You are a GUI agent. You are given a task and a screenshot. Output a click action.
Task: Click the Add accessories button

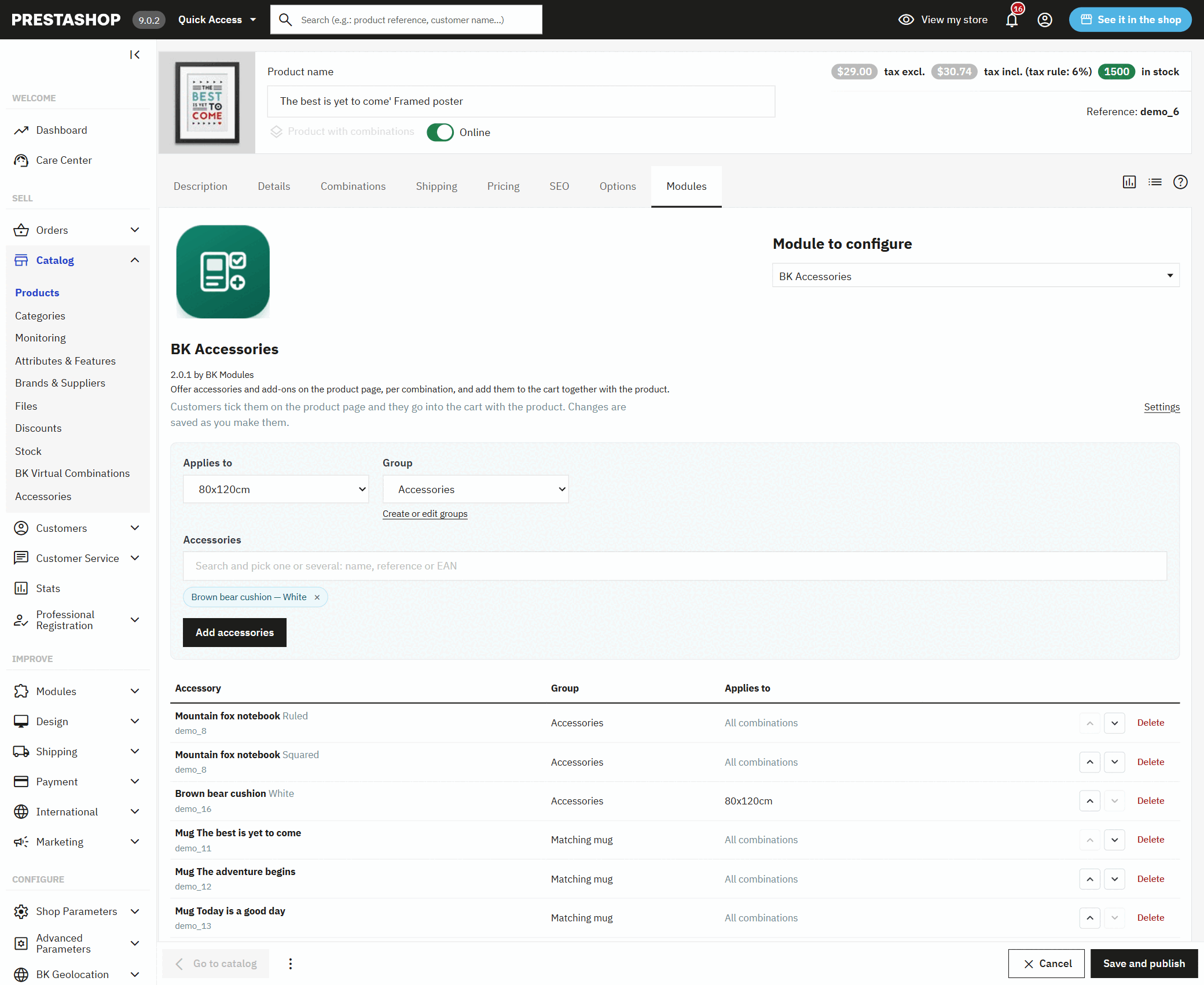pos(234,633)
